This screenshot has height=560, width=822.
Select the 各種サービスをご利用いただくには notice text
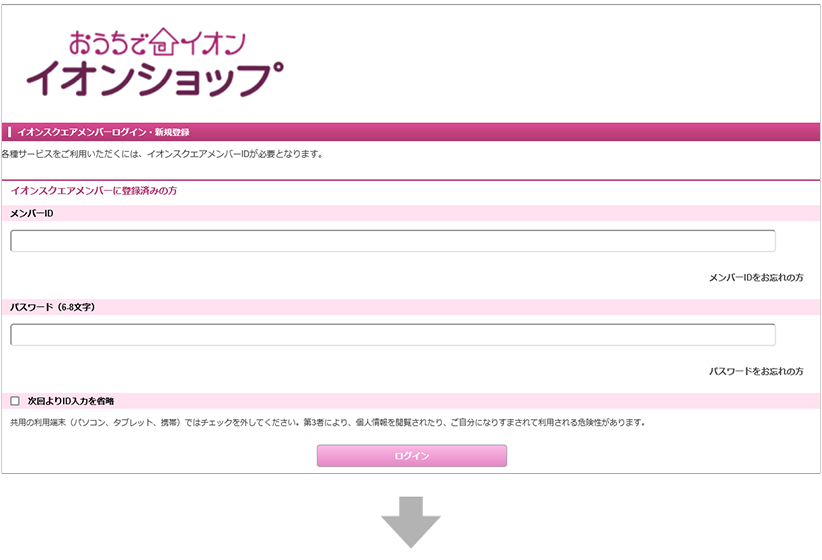pos(163,154)
